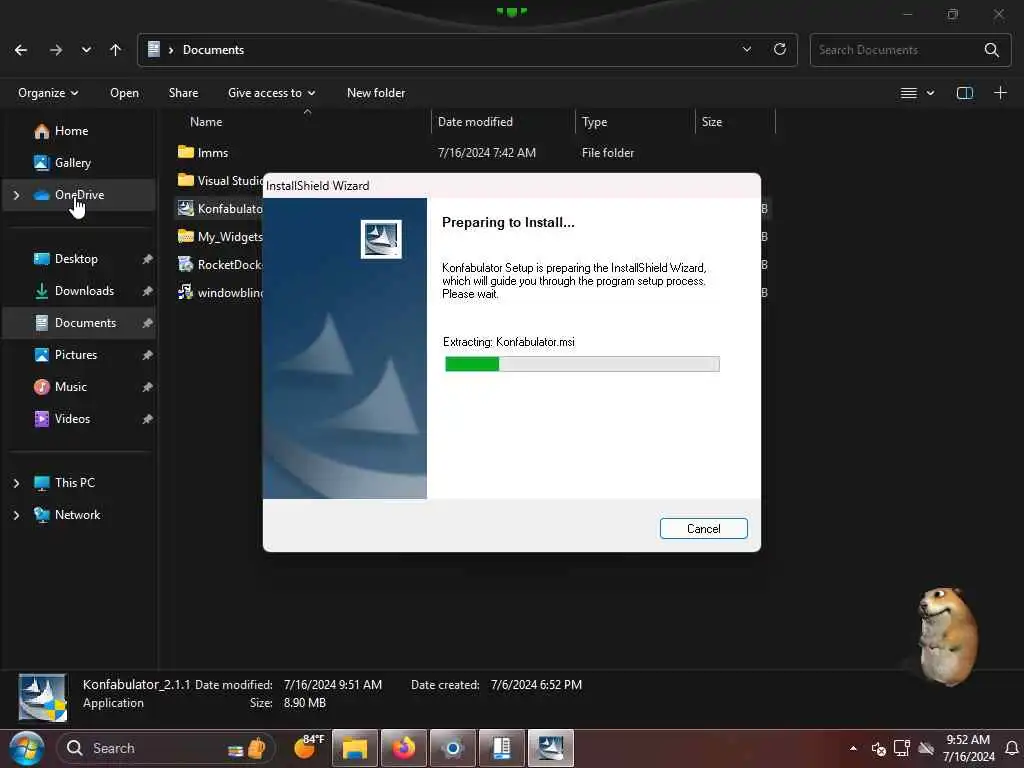Viewport: 1024px width, 768px height.
Task: Select the lmms folder
Action: pos(213,152)
